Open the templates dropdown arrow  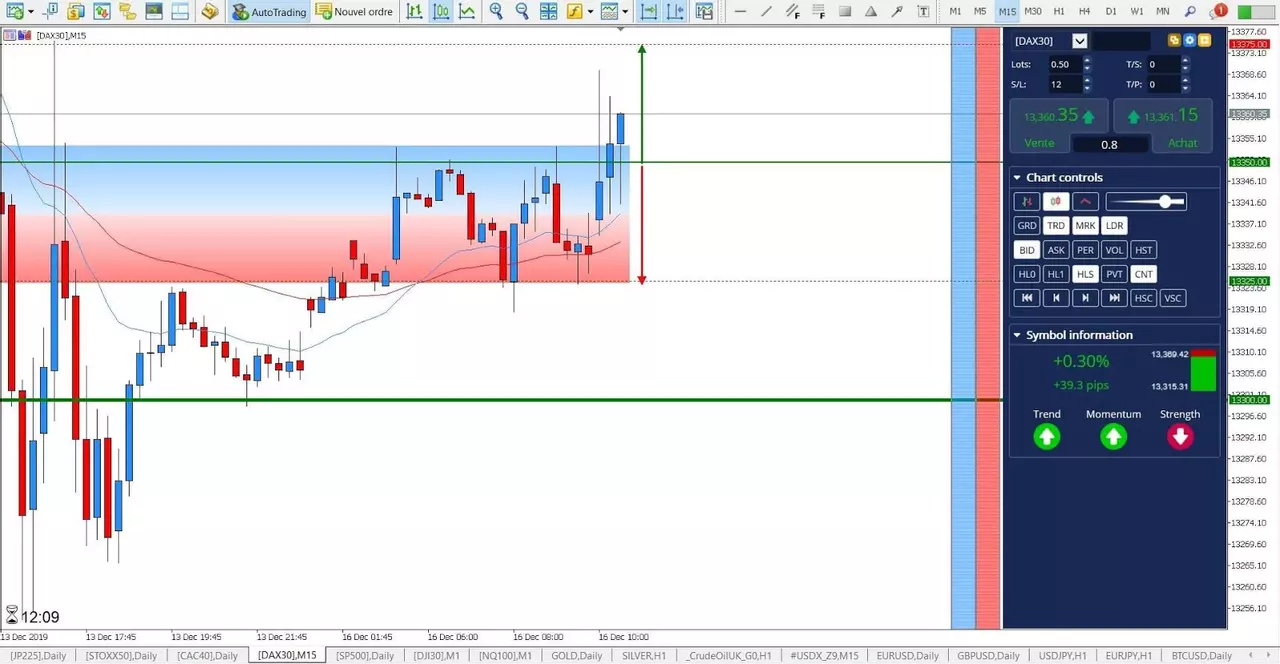[x=625, y=12]
